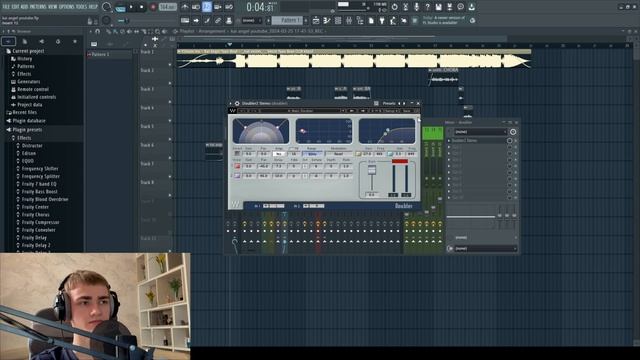Open the VIEW menu

tap(53, 7)
